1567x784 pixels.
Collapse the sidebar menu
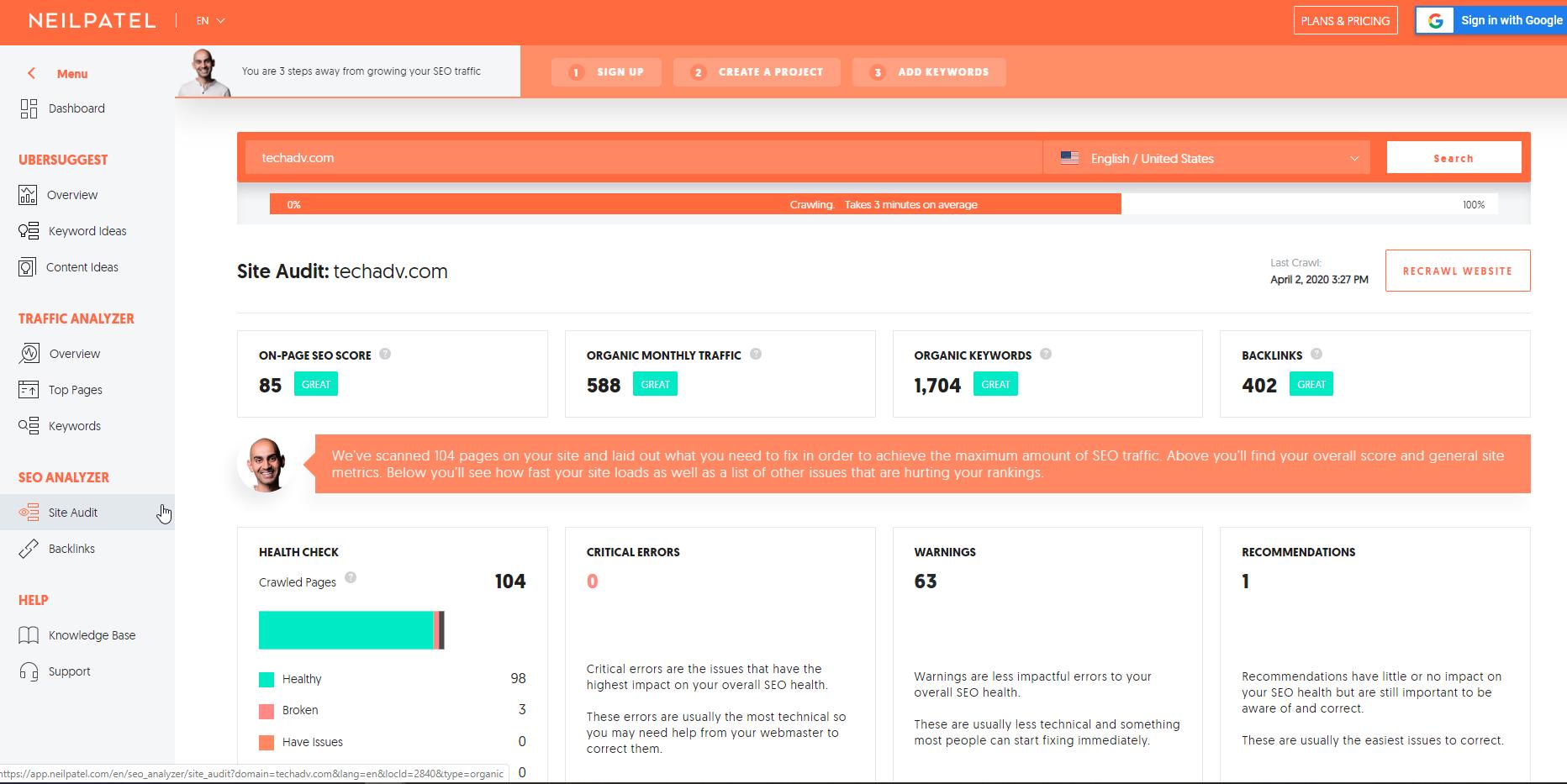(x=32, y=73)
